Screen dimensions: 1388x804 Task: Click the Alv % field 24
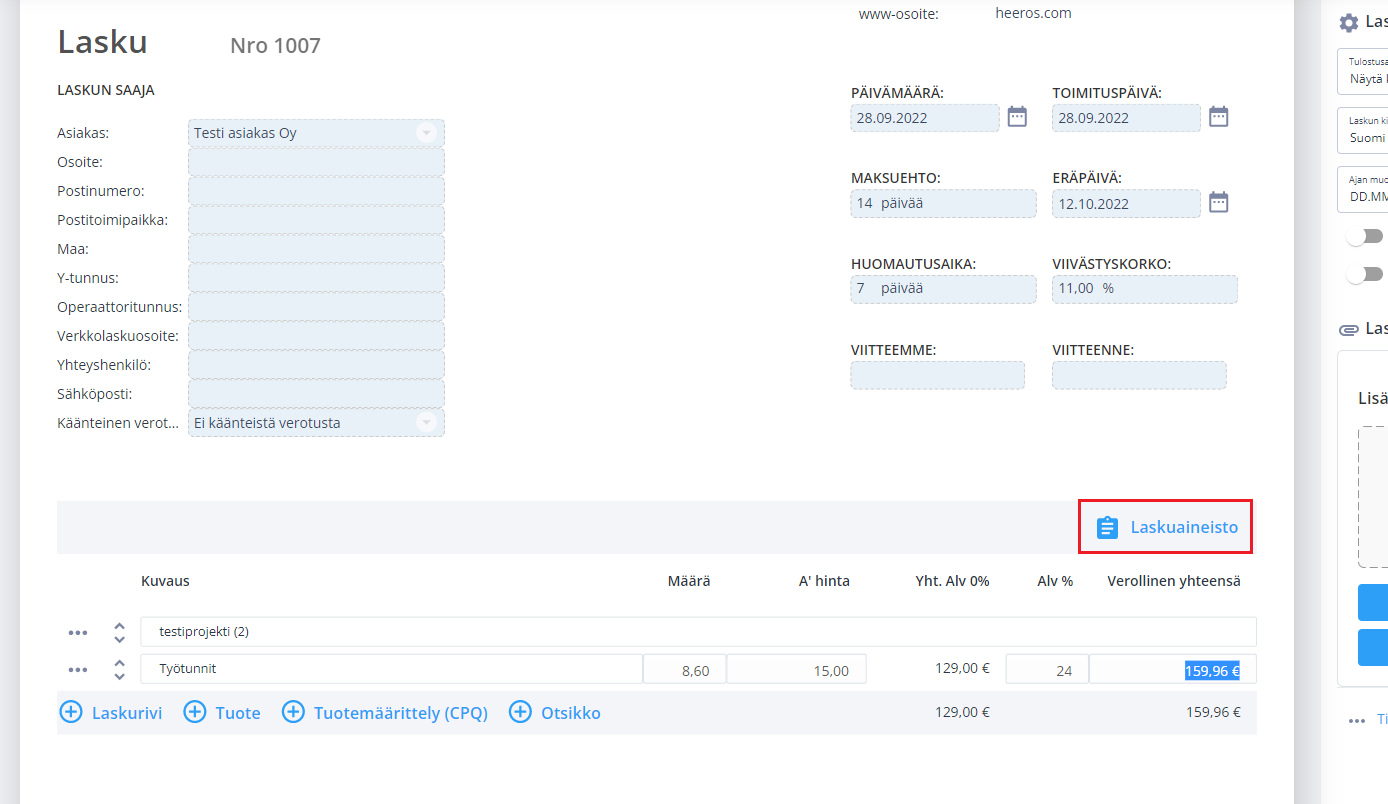[1047, 670]
